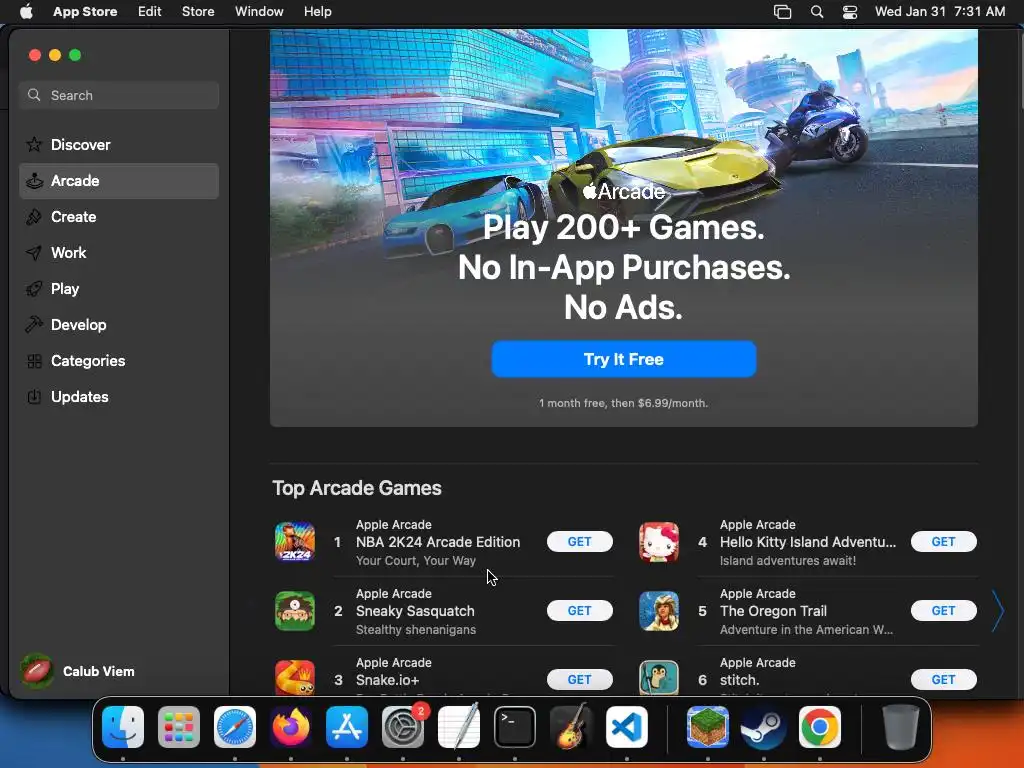Open Launchpad from the Dock
Screen dimensions: 1024x768
[179, 727]
